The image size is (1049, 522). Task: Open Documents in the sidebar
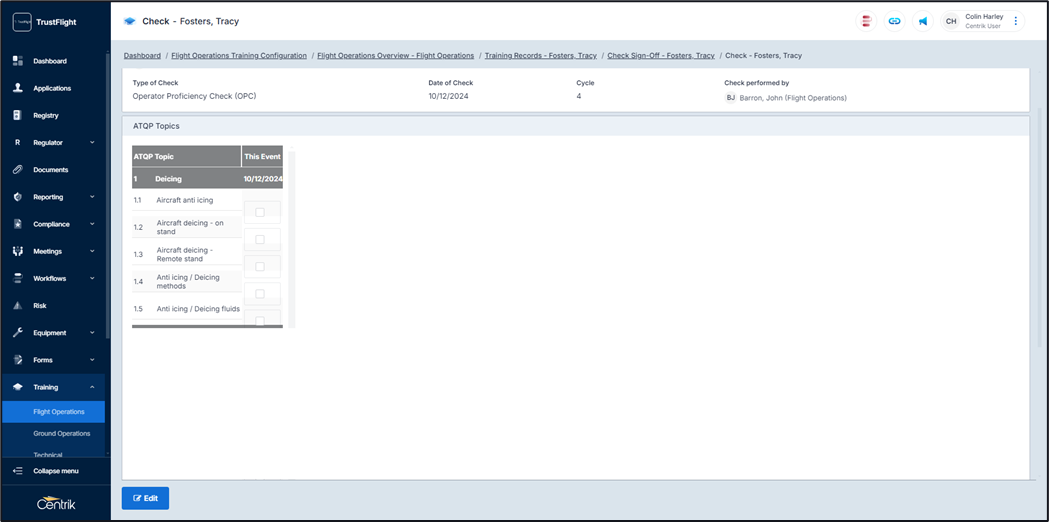50,170
